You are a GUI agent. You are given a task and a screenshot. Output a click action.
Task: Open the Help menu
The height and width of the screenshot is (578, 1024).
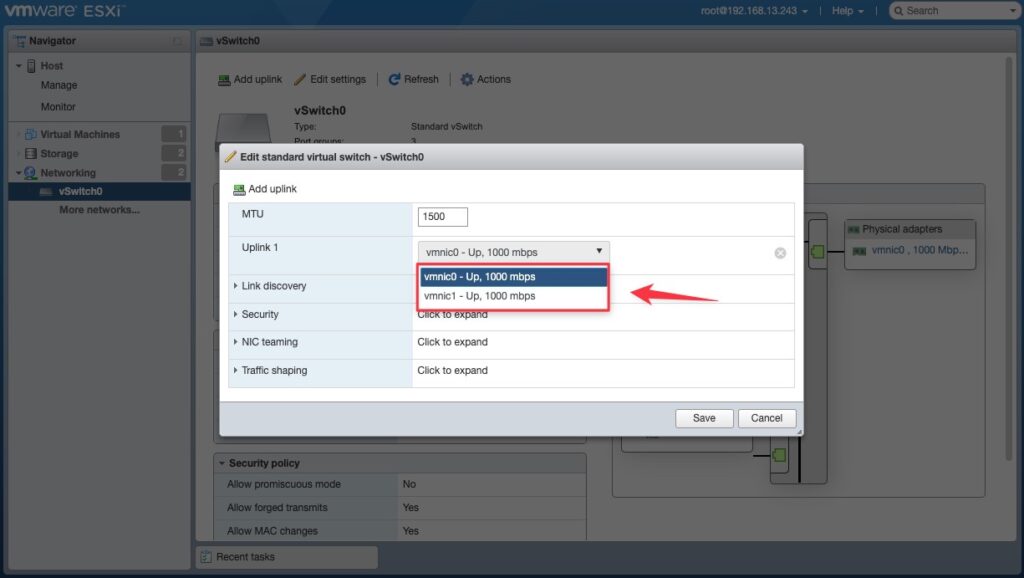tap(847, 11)
